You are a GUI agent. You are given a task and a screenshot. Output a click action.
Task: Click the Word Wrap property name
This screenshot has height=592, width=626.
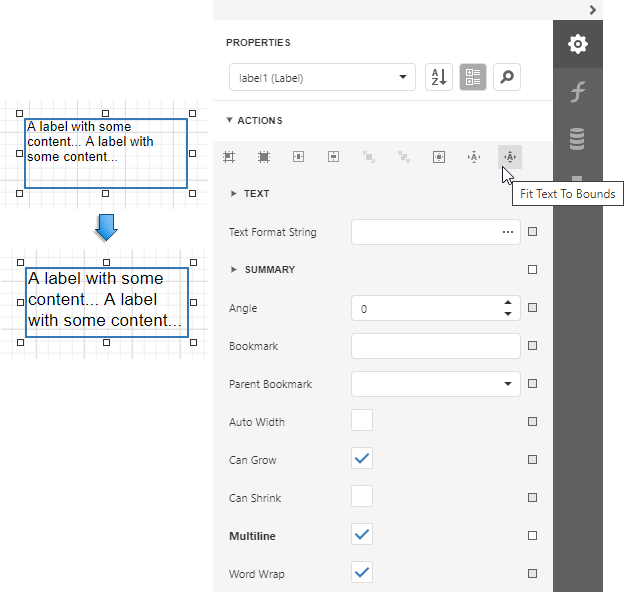(x=257, y=574)
